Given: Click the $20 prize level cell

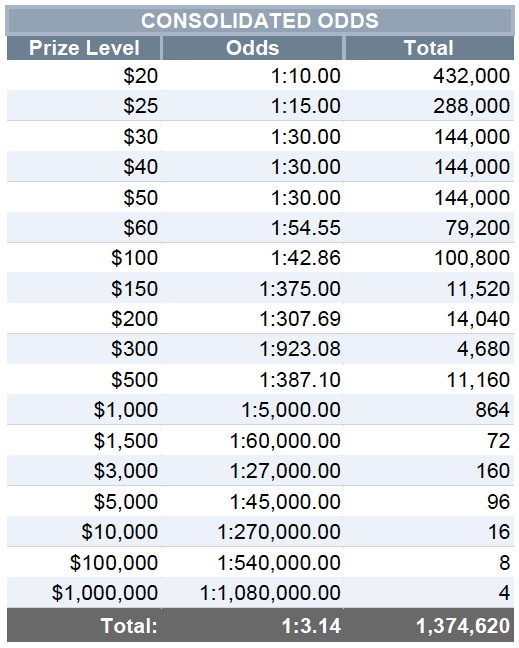Looking at the screenshot, I should coord(84,76).
